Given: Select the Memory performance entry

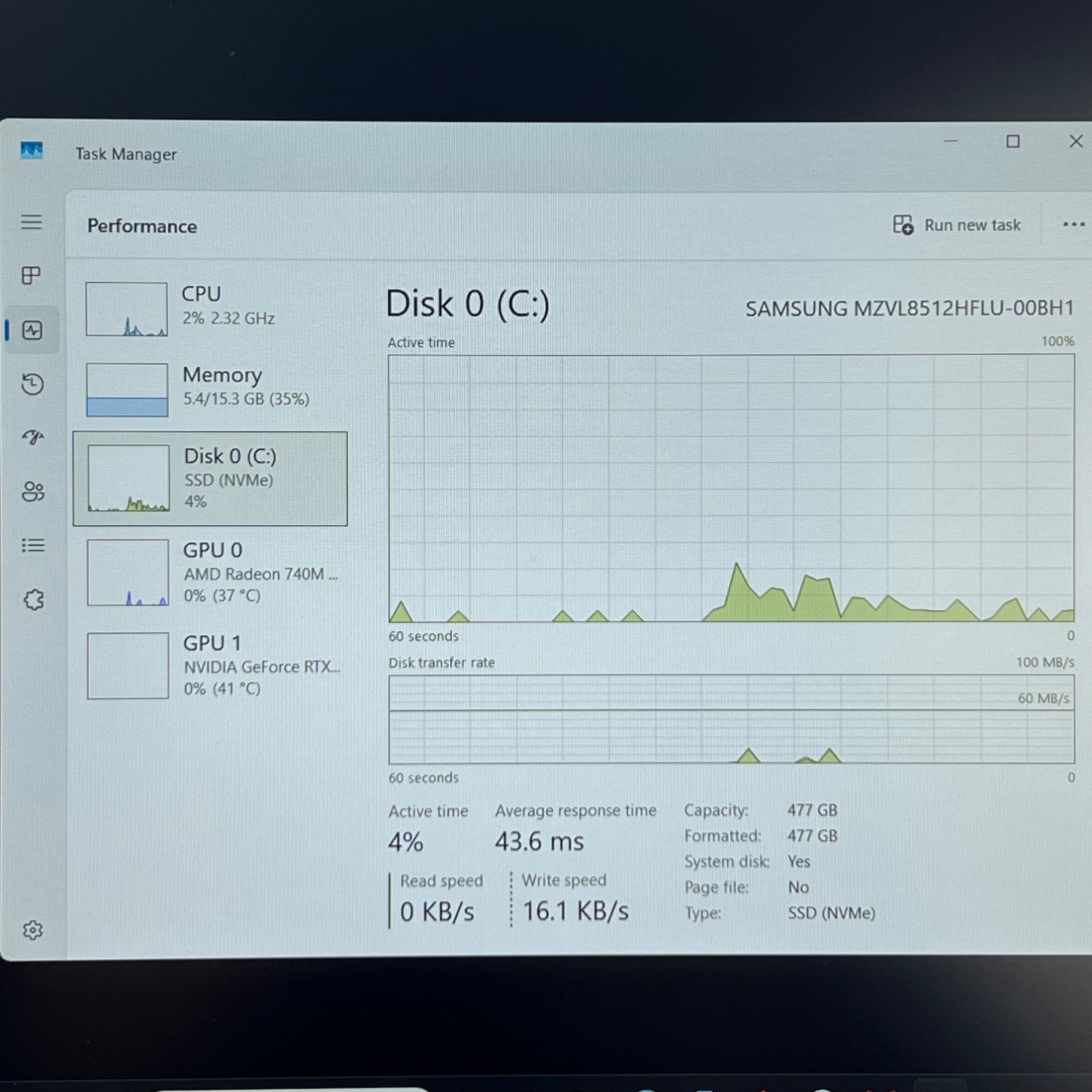Looking at the screenshot, I should pyautogui.click(x=210, y=389).
